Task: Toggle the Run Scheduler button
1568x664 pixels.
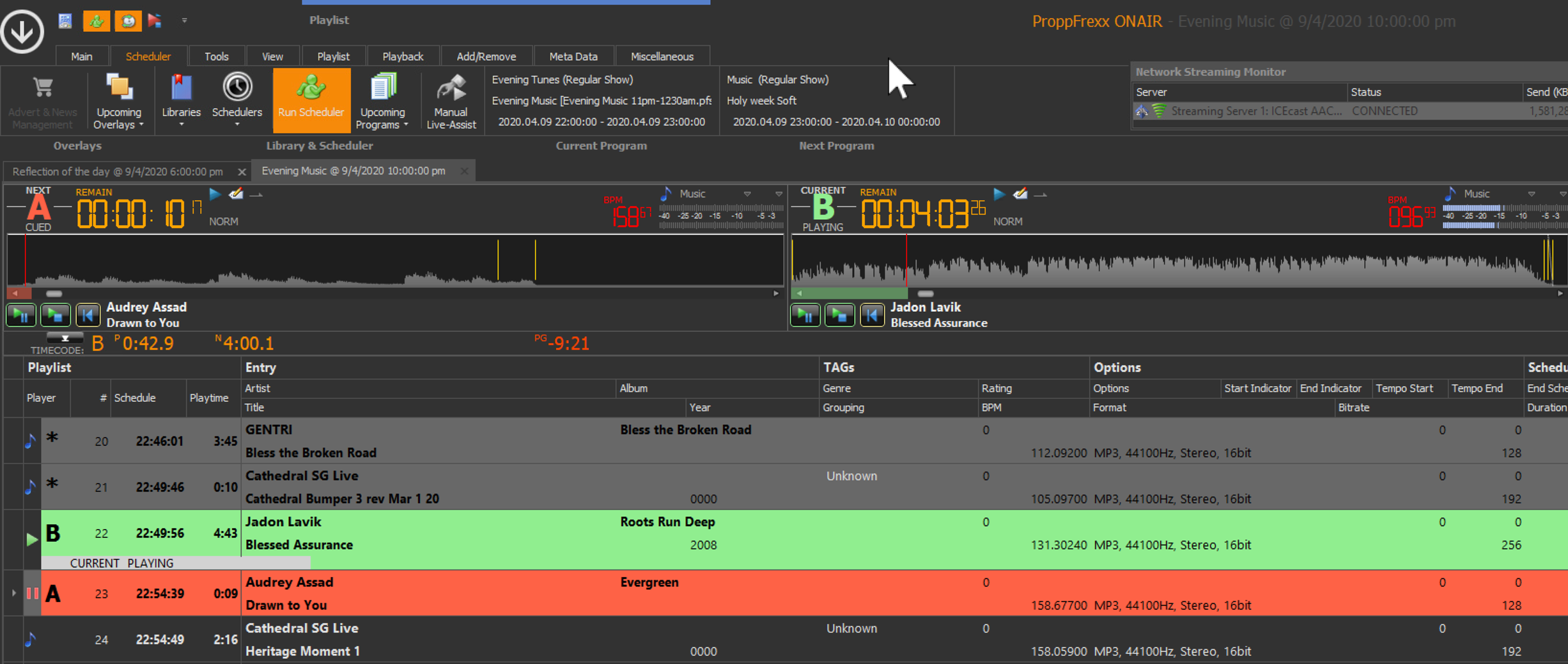Action: tap(311, 101)
